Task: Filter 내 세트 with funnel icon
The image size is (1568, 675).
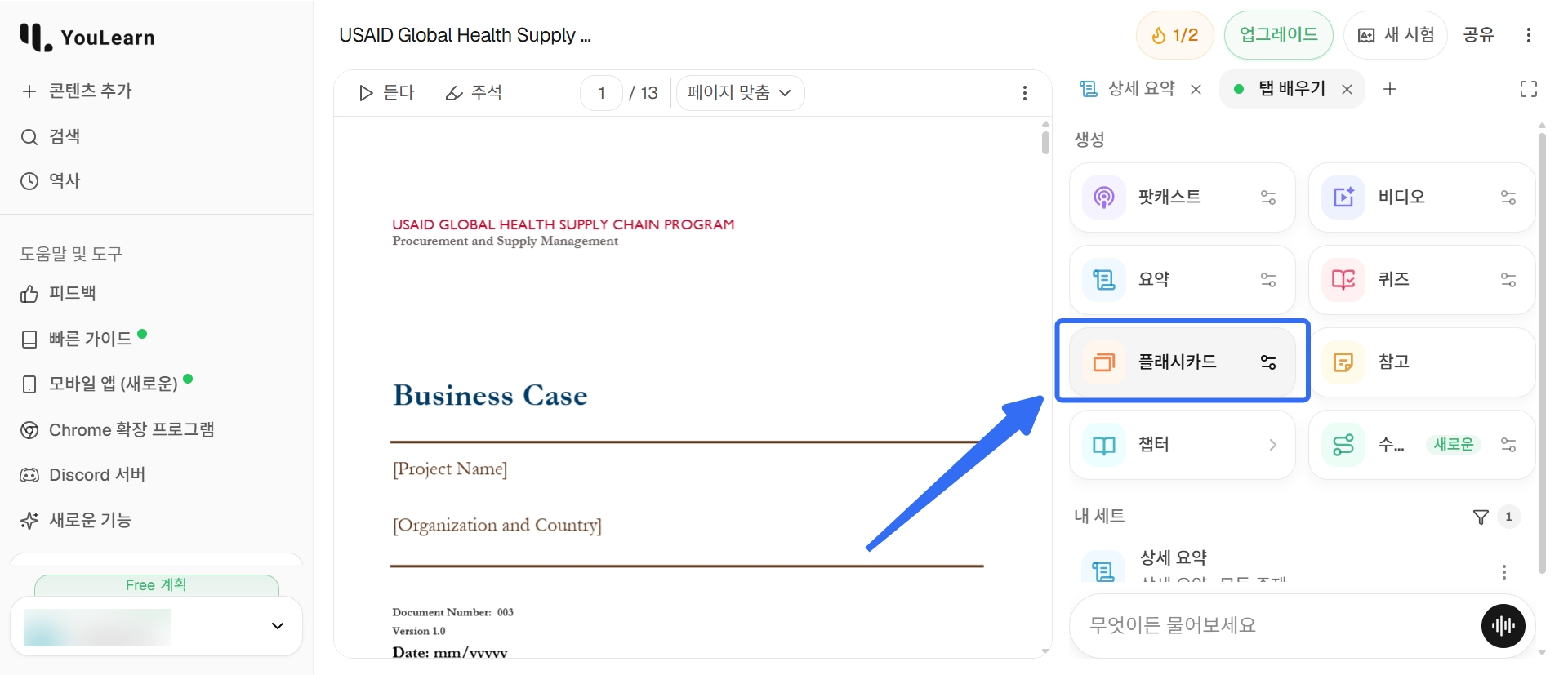Action: pos(1481,517)
